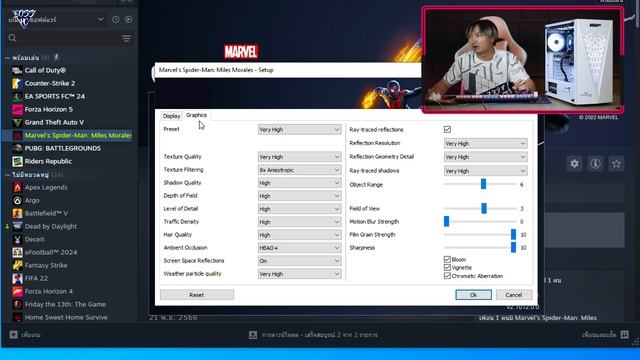Click the Argo game icon
Viewport: 640px width, 360px height.
pyautogui.click(x=17, y=200)
